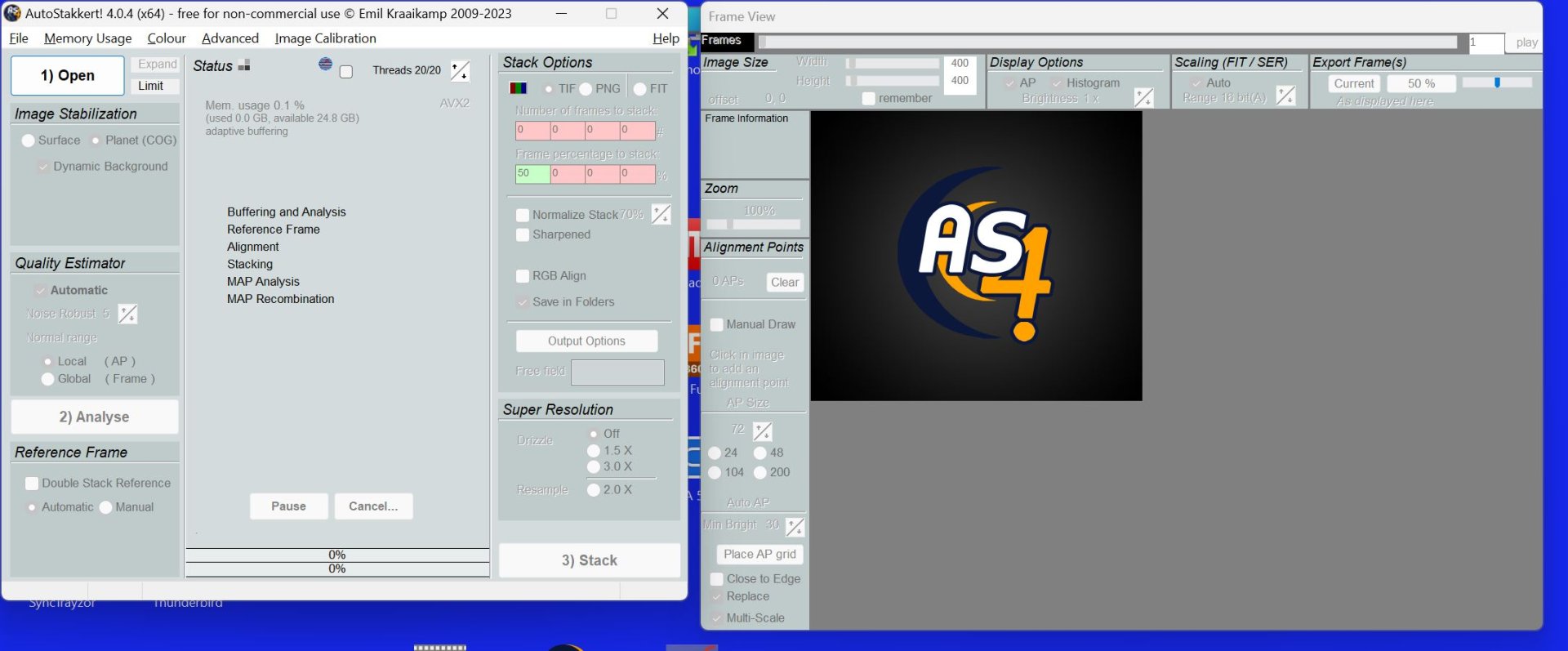Open the Advanced menu
The width and height of the screenshot is (1568, 651).
pos(230,38)
